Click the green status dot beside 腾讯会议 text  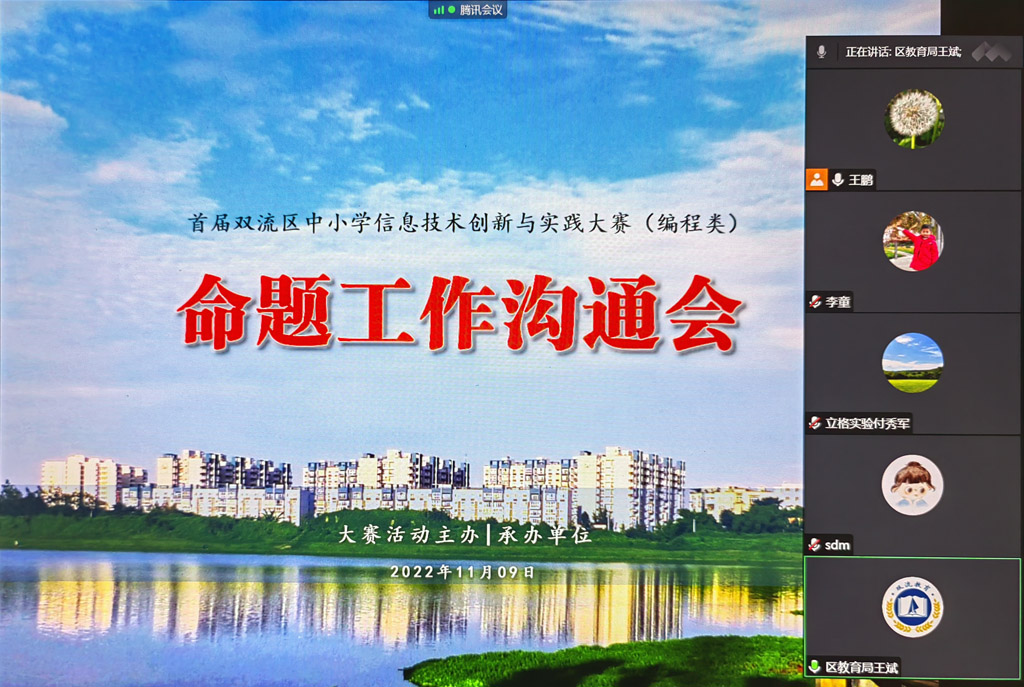(x=452, y=11)
